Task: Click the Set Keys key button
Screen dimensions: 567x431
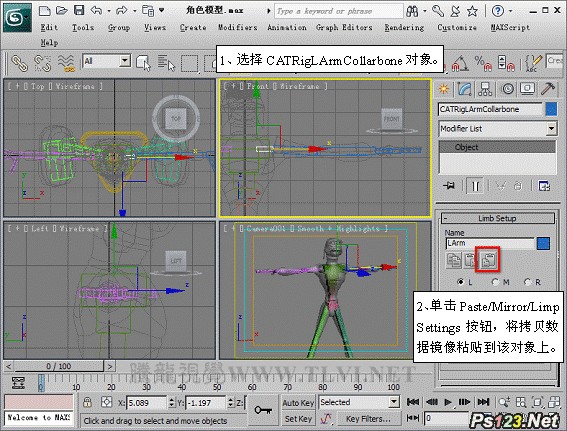Action: tap(263, 410)
